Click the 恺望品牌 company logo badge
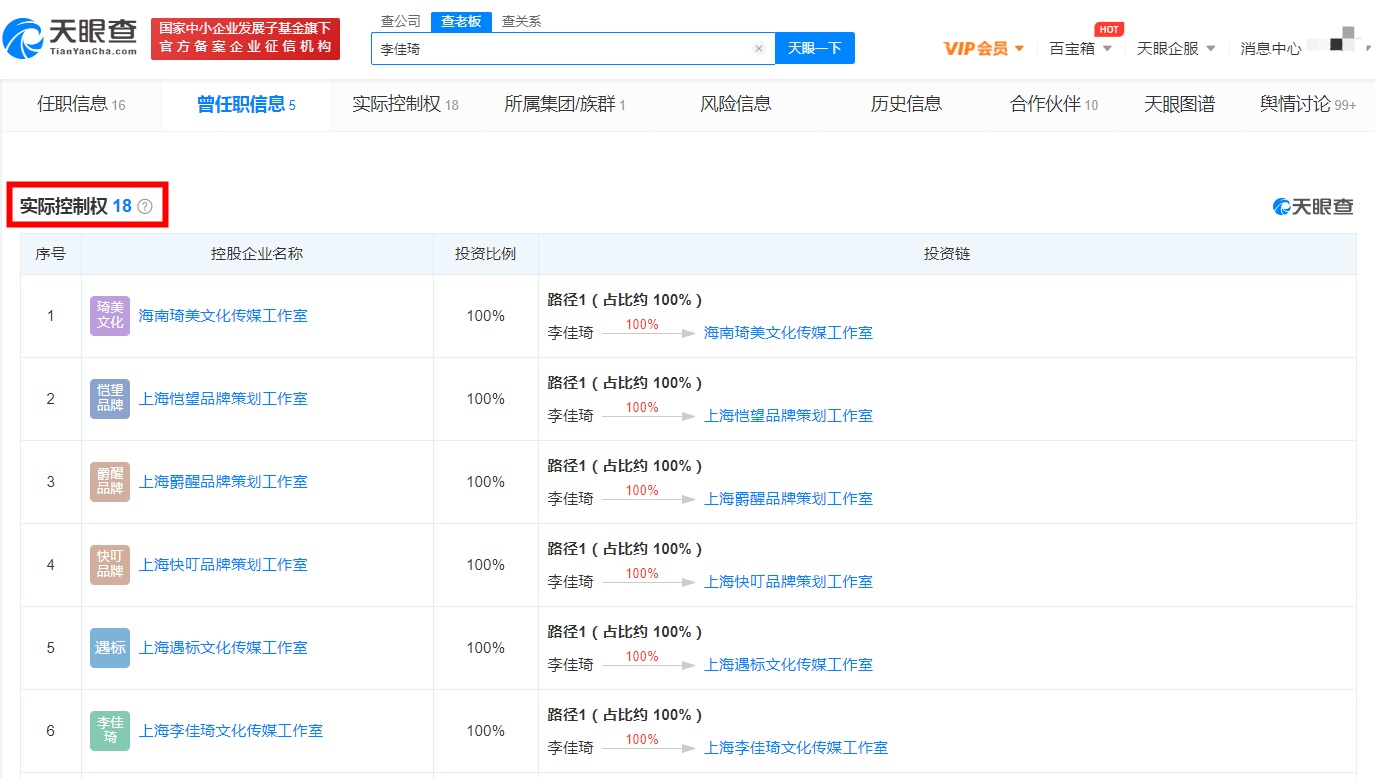1375x778 pixels. [110, 399]
